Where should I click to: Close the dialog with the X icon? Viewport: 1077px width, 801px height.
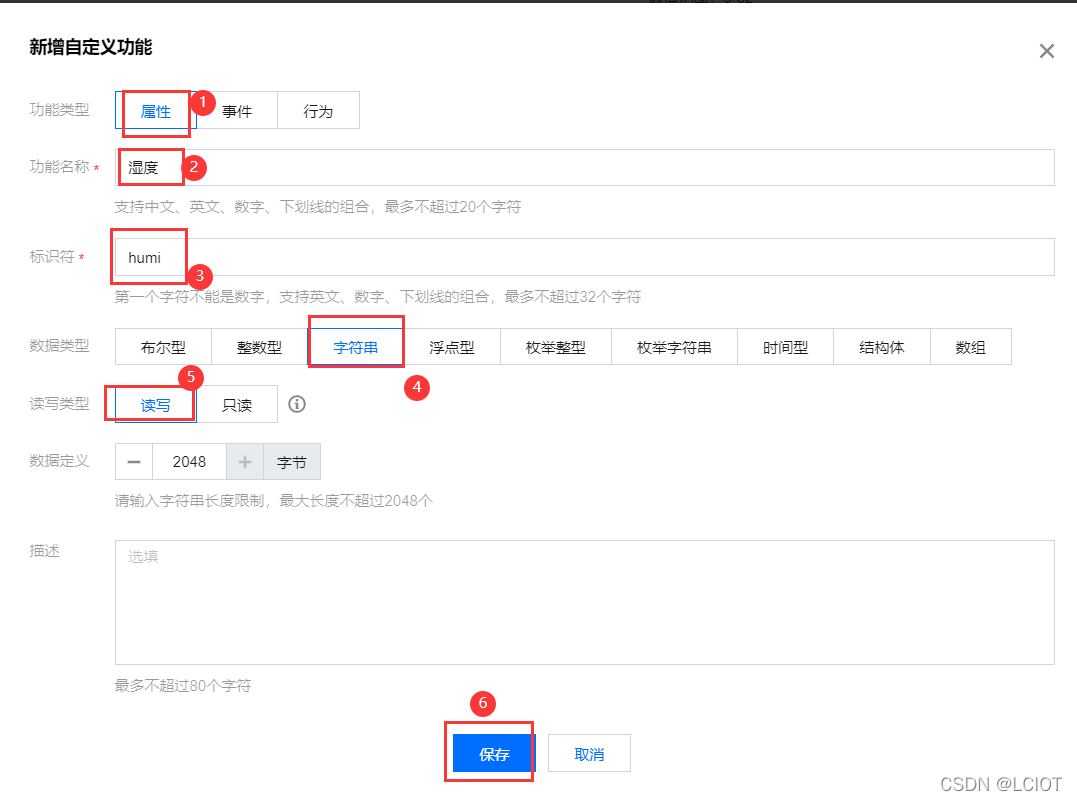pyautogui.click(x=1046, y=50)
